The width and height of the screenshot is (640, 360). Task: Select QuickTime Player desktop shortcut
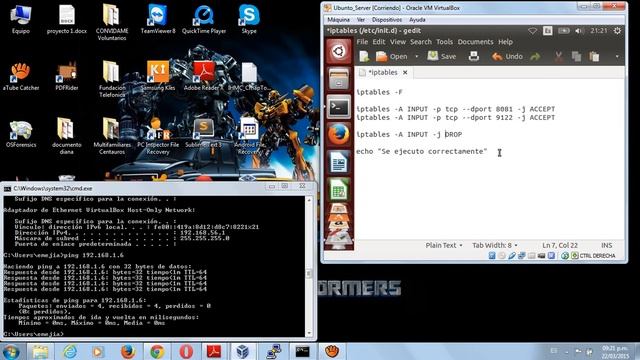tap(204, 20)
